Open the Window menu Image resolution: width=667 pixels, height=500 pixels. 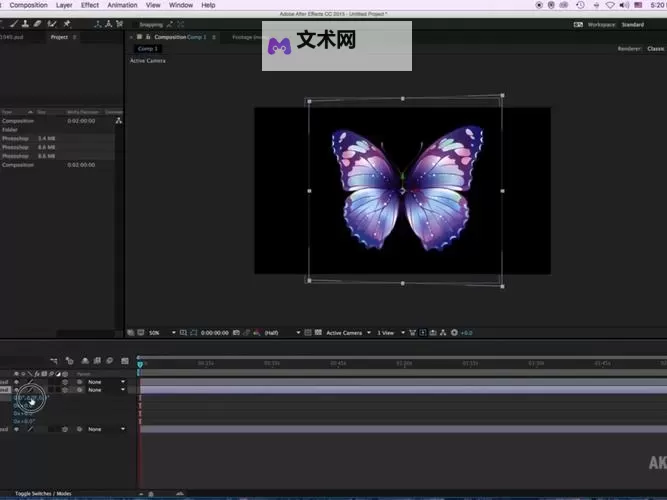(x=181, y=5)
